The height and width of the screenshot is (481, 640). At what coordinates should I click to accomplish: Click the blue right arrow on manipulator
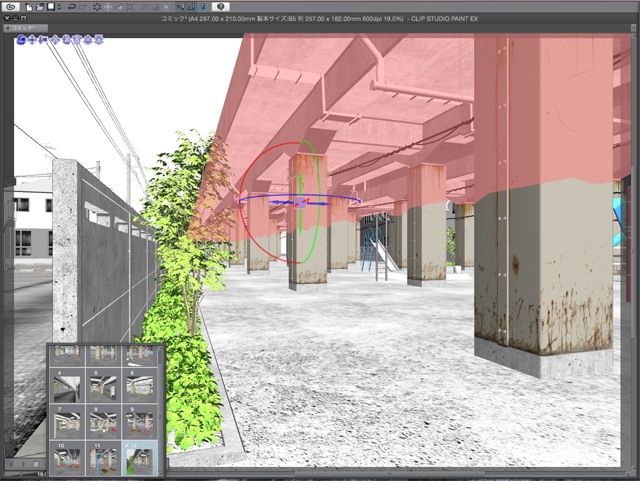322,203
